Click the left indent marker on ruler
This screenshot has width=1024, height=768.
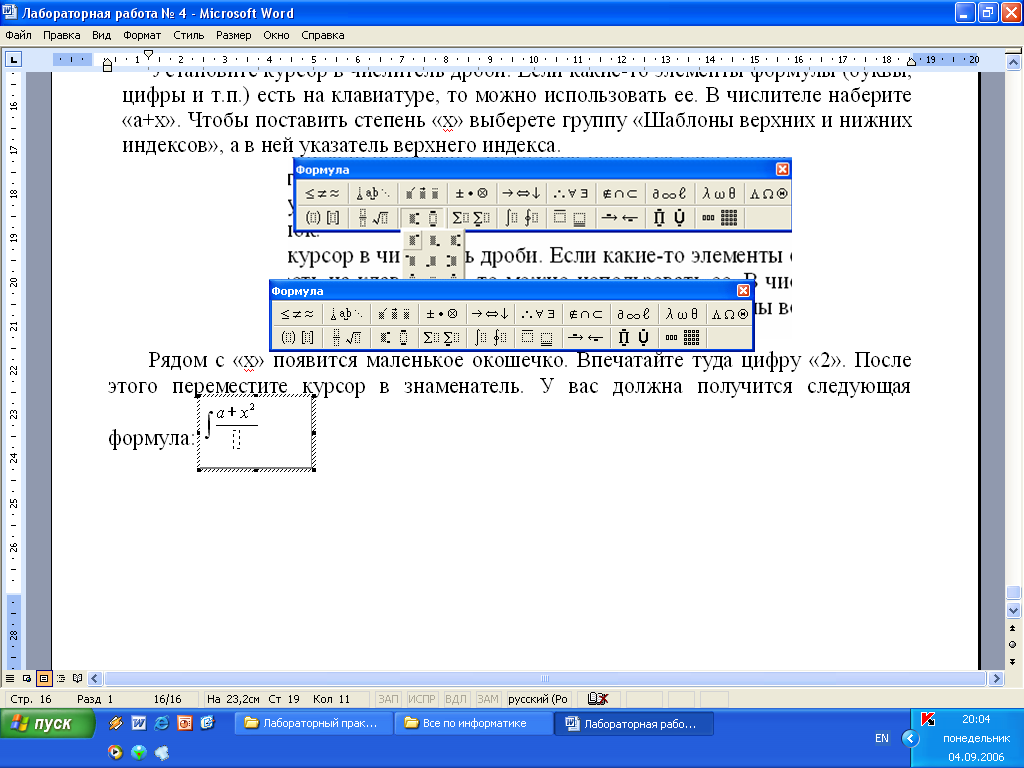(x=108, y=66)
